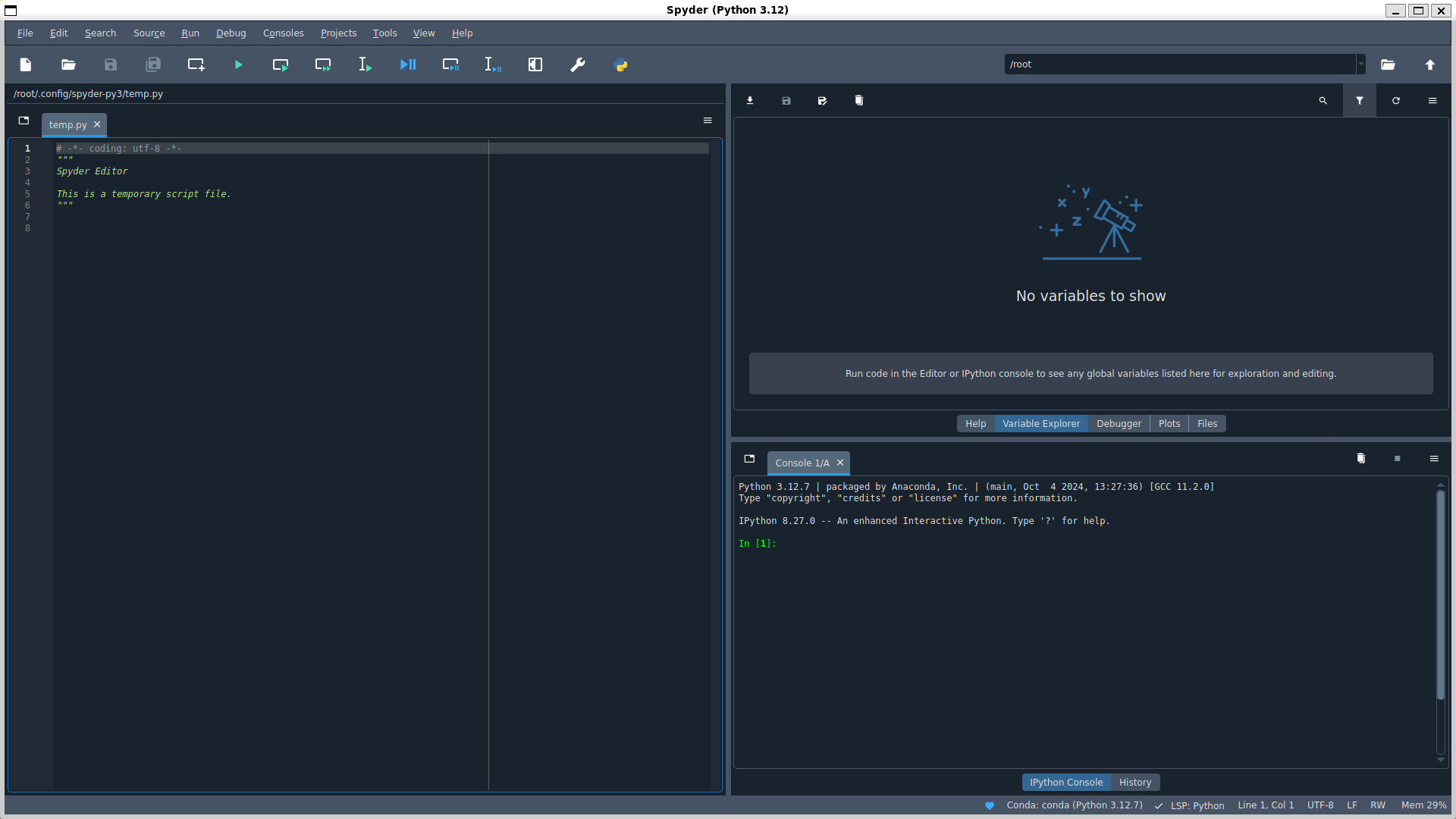
Task: Open editor pane options hamburger menu
Action: pos(708,121)
